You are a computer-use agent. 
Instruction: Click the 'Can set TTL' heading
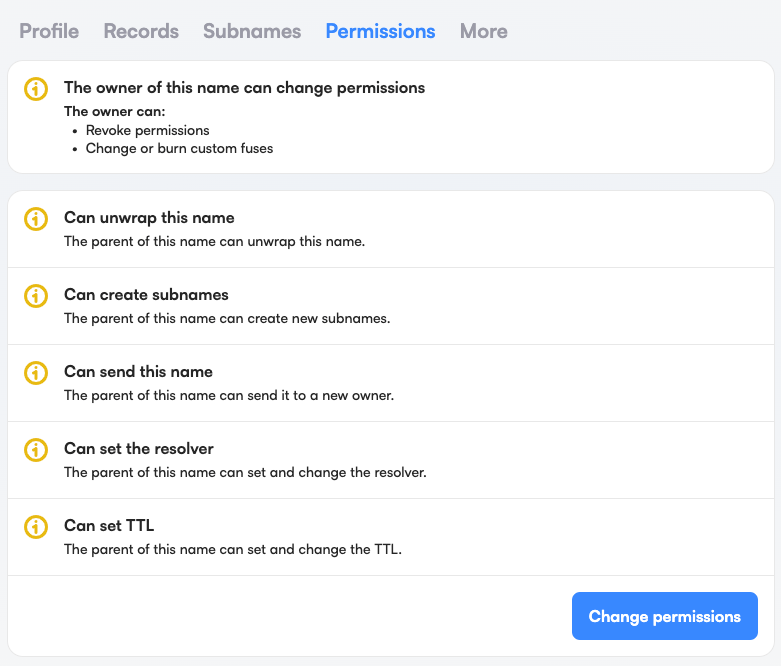coord(109,526)
